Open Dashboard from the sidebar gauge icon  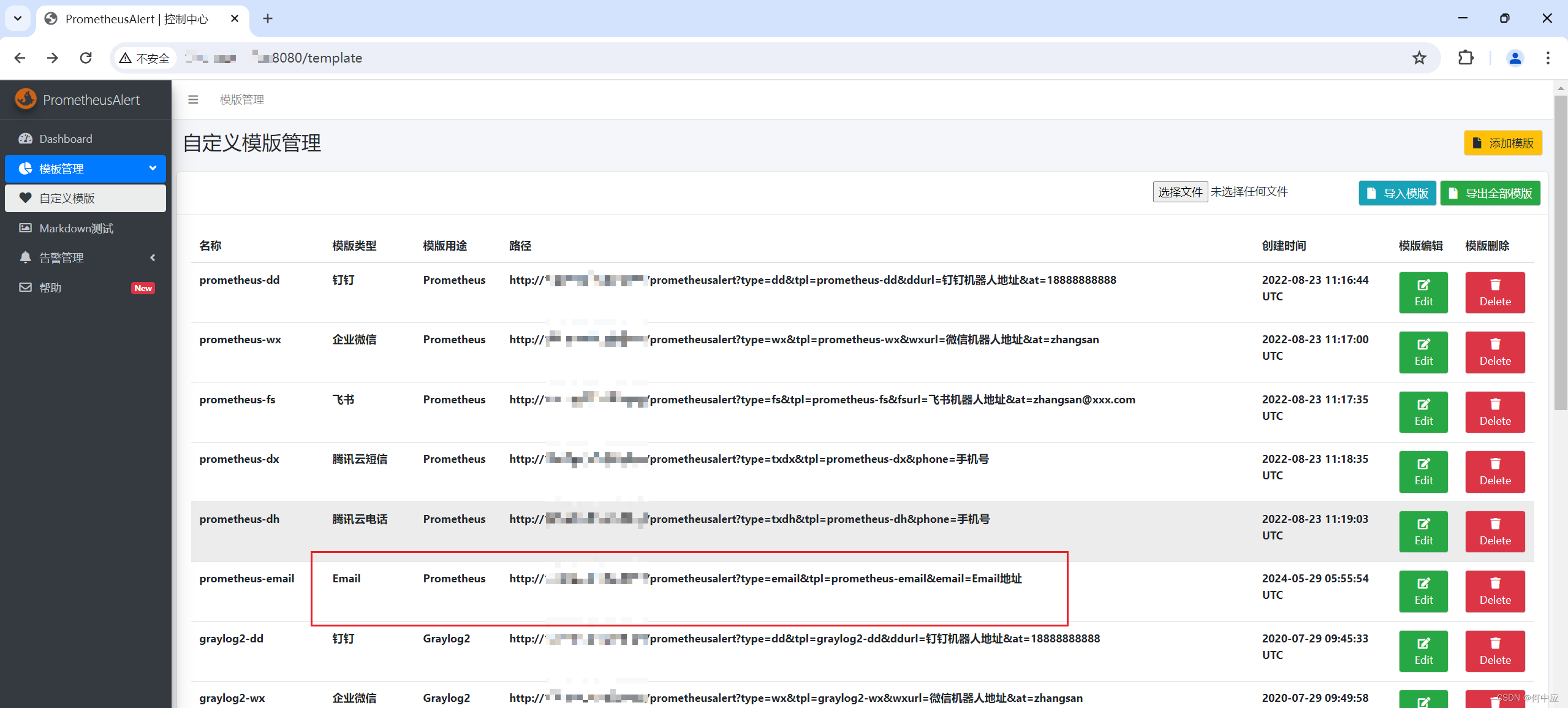point(25,139)
